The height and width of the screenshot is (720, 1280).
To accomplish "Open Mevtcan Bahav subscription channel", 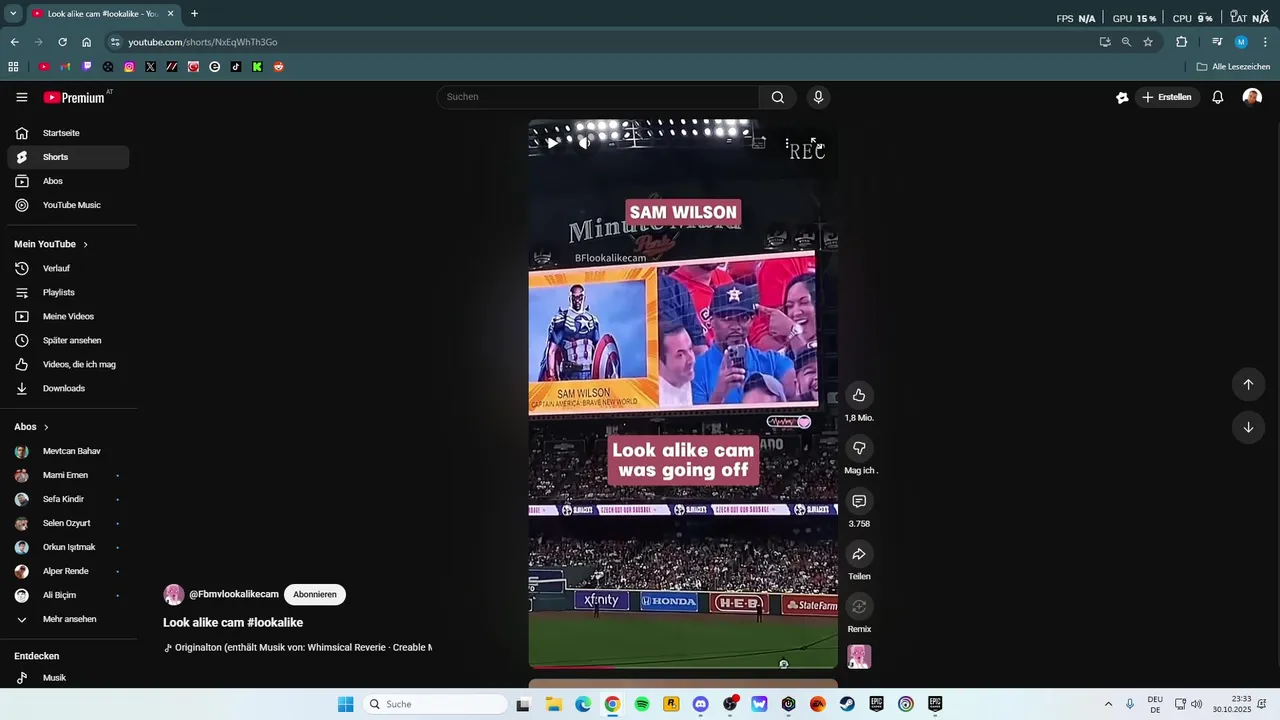I will (68, 451).
